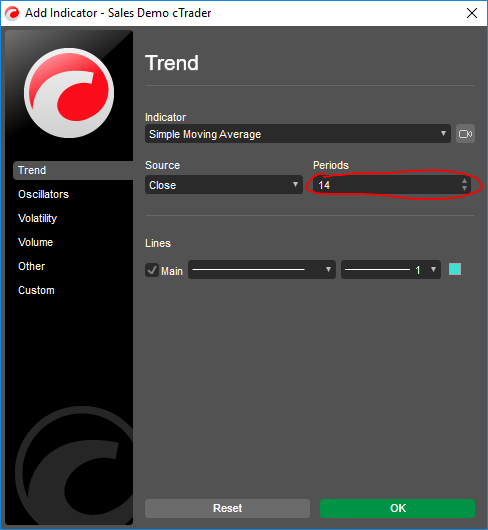Select the Other category
The height and width of the screenshot is (530, 488).
(31, 266)
